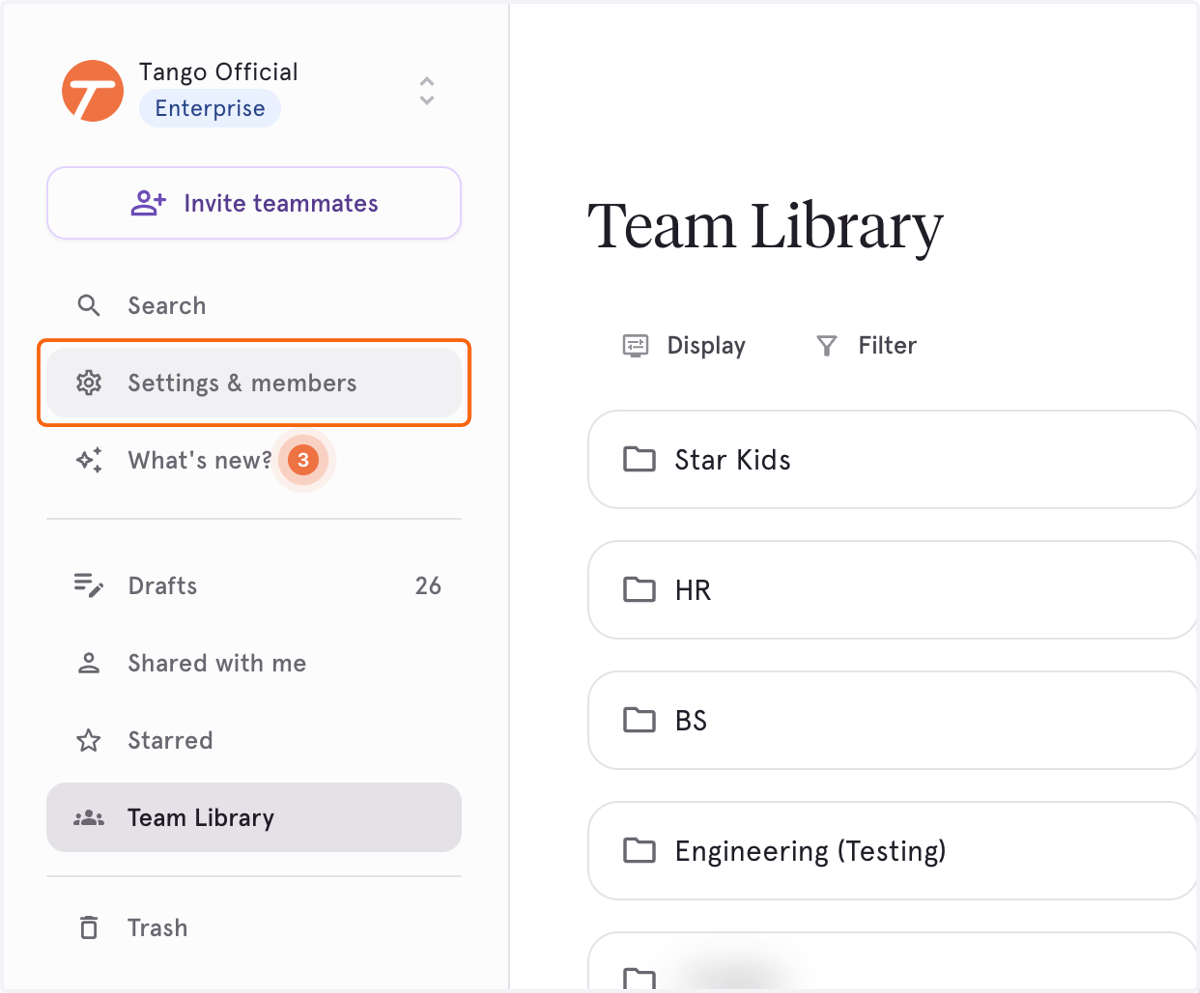Click the Drafts count 26
Viewport: 1200px width, 993px height.
pyautogui.click(x=428, y=586)
